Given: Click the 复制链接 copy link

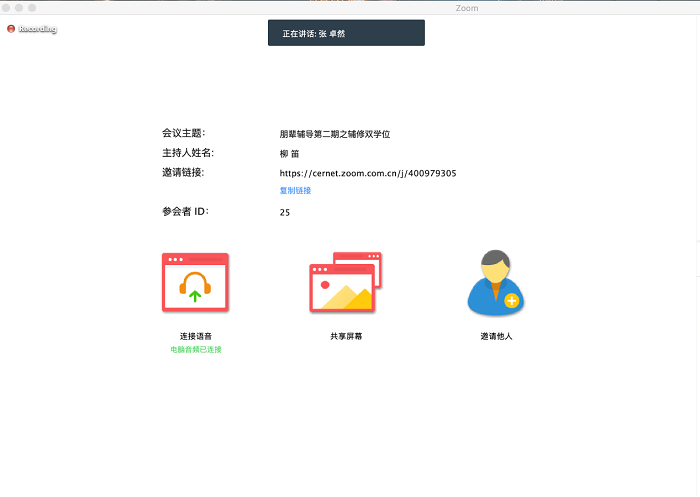Looking at the screenshot, I should click(295, 190).
